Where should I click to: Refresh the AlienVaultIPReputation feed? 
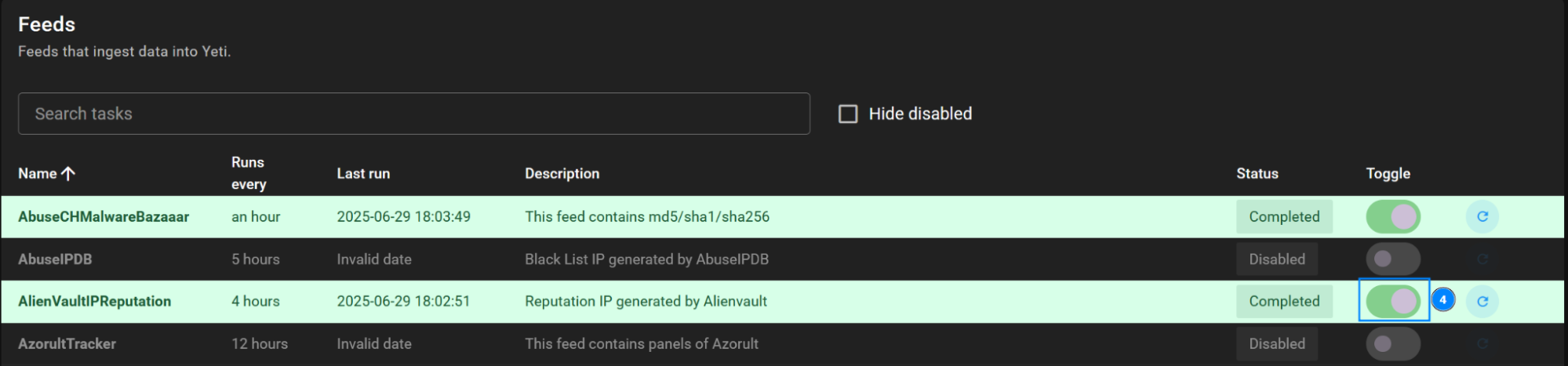(1482, 301)
